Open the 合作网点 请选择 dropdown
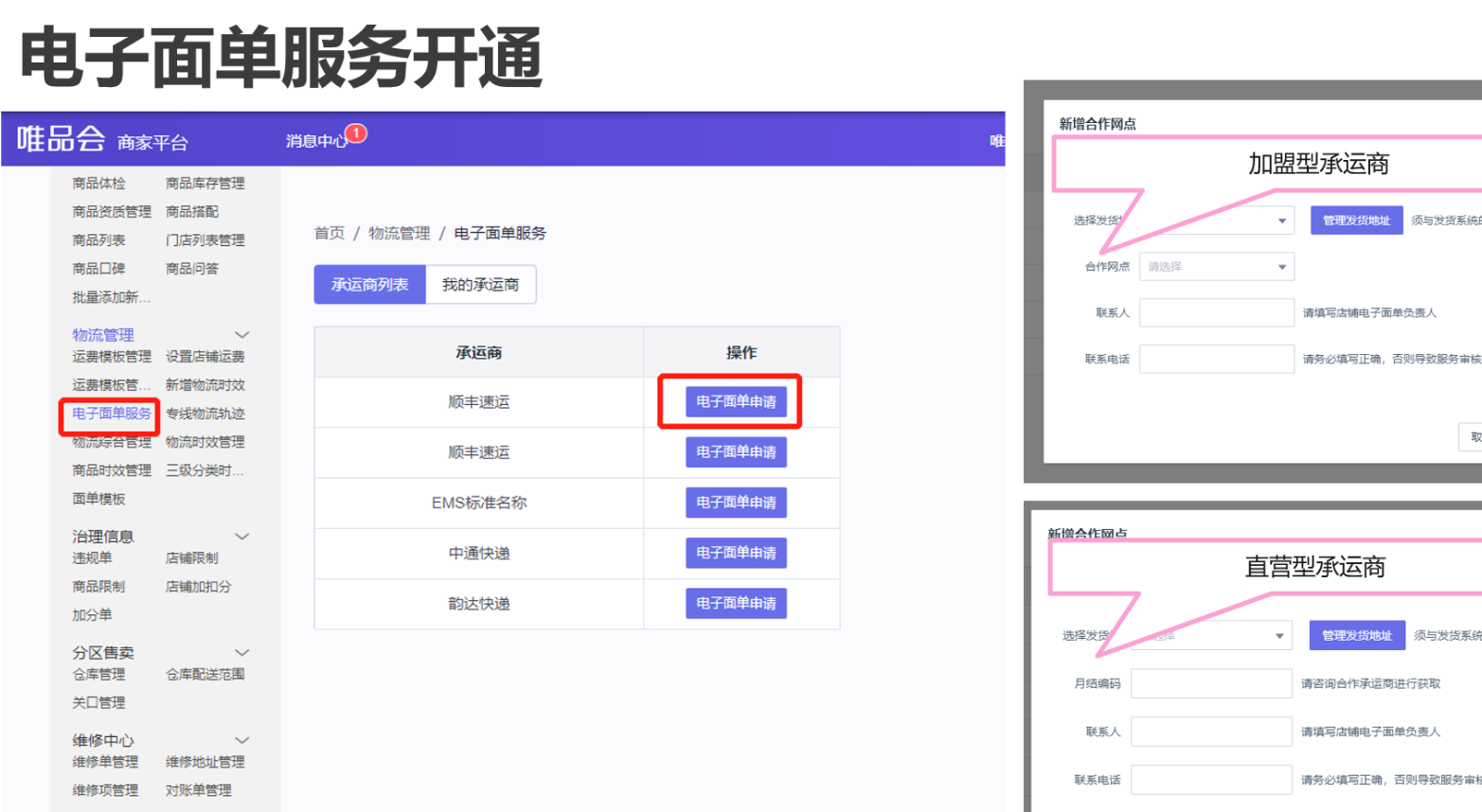 coord(1217,267)
